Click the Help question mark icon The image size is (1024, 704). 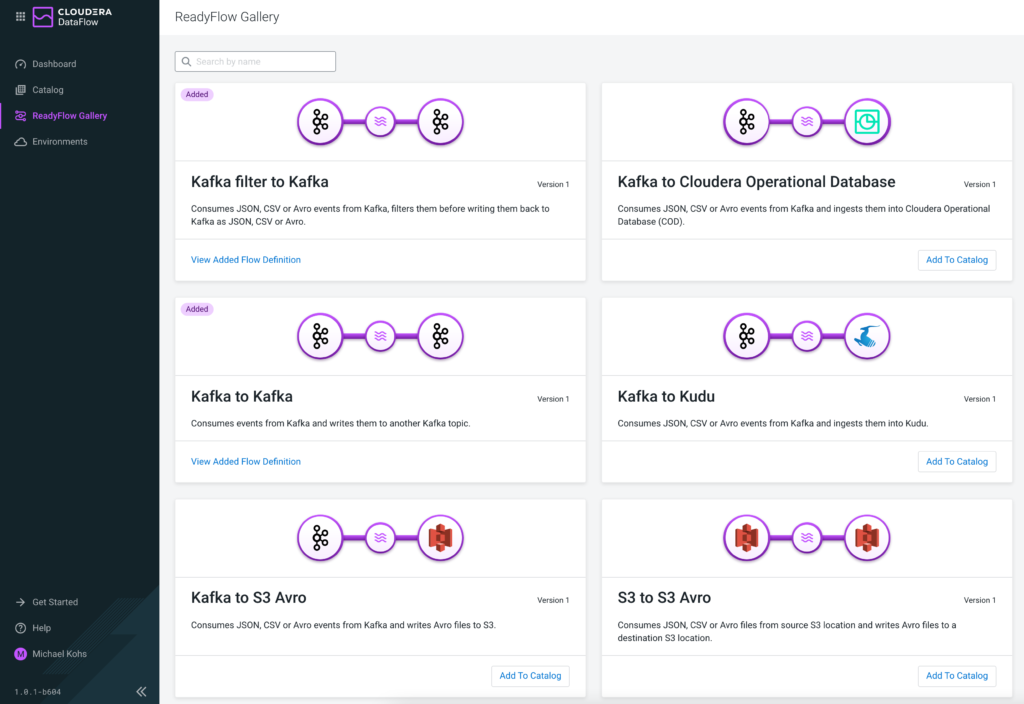(x=20, y=628)
